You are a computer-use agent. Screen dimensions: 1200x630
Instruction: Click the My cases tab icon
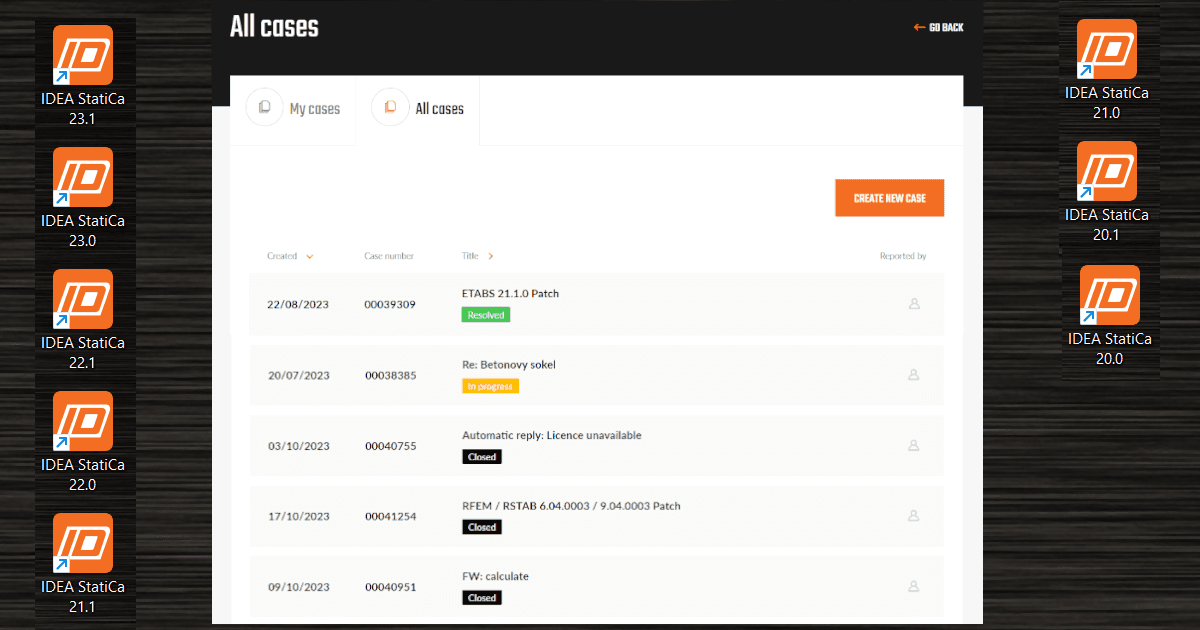pyautogui.click(x=265, y=107)
